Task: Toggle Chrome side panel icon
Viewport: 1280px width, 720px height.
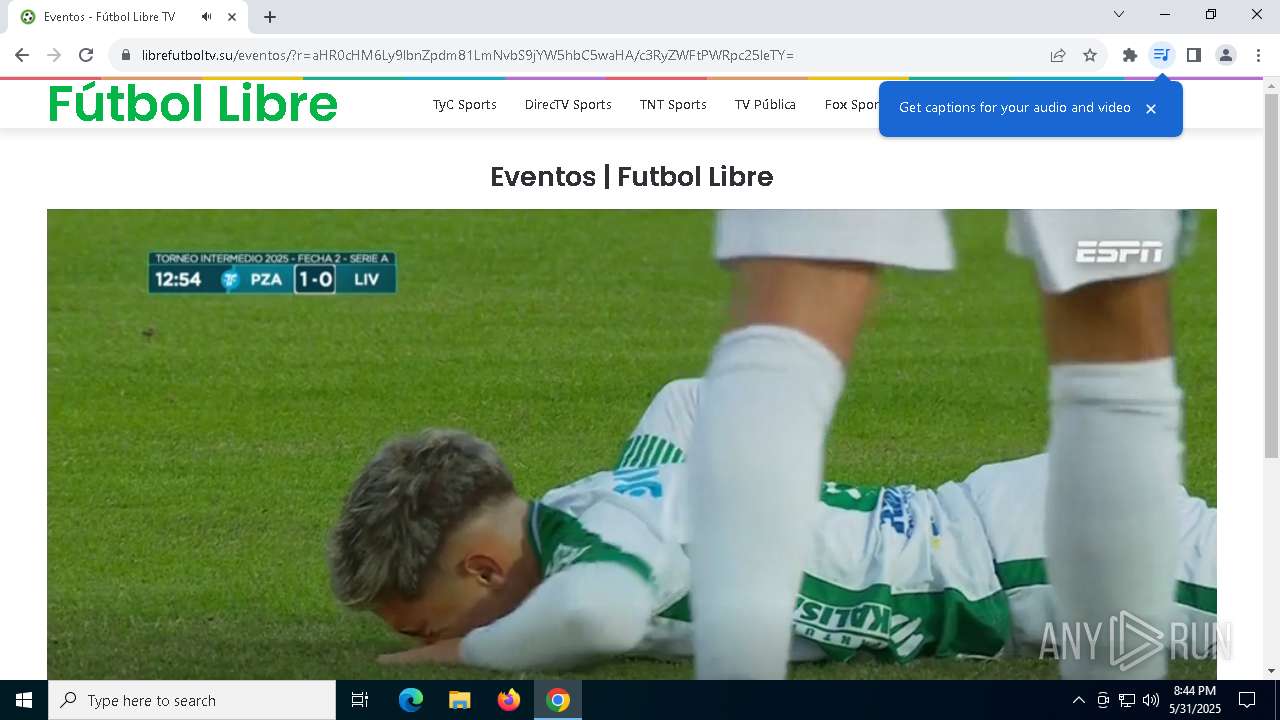Action: click(x=1193, y=55)
